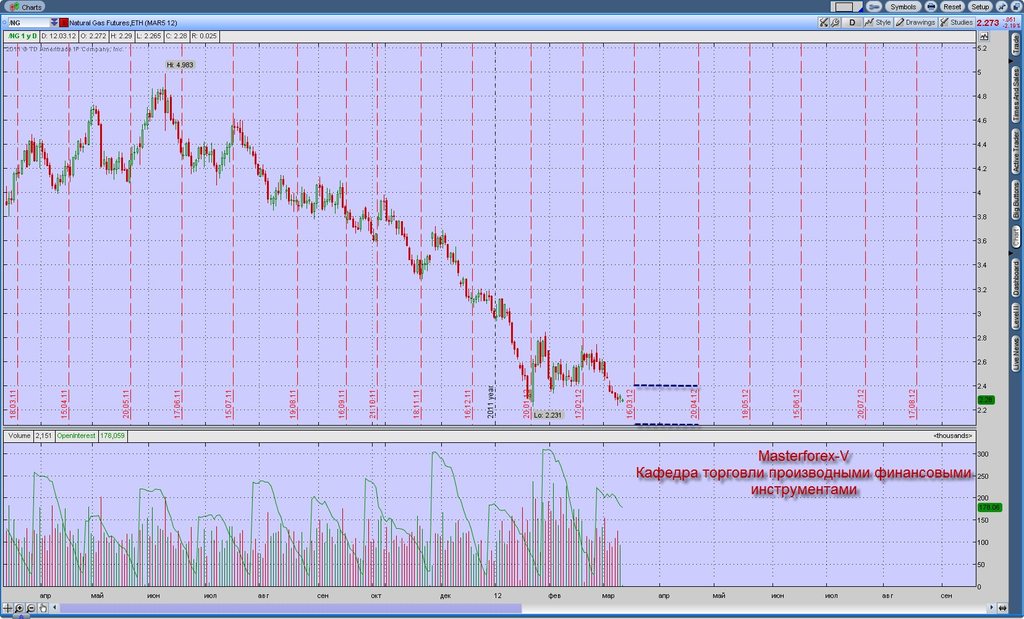Click the link icon left of Symbols
Viewport: 1024px width, 619px height.
(874, 7)
